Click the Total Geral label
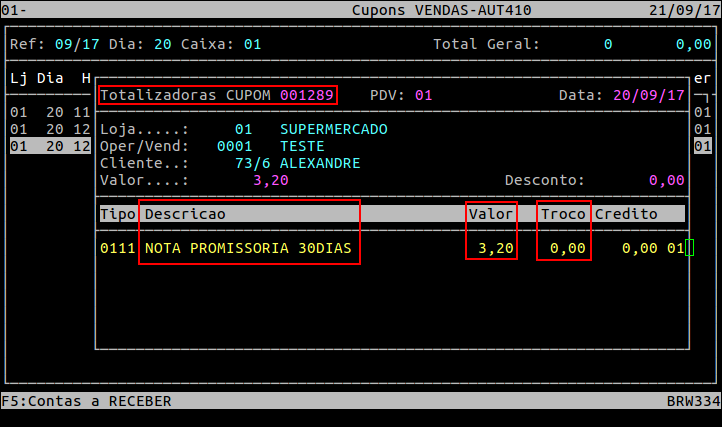 coord(486,45)
